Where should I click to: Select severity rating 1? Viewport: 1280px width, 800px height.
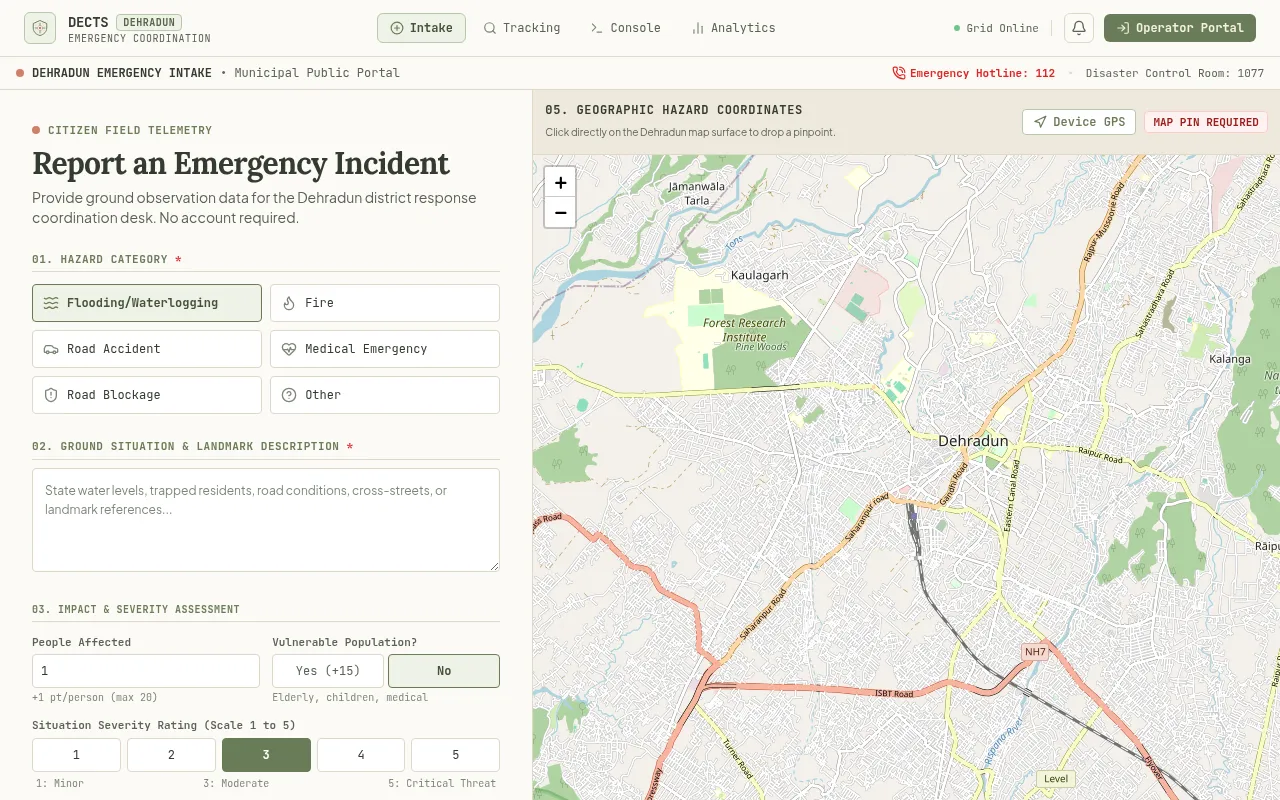(x=76, y=755)
